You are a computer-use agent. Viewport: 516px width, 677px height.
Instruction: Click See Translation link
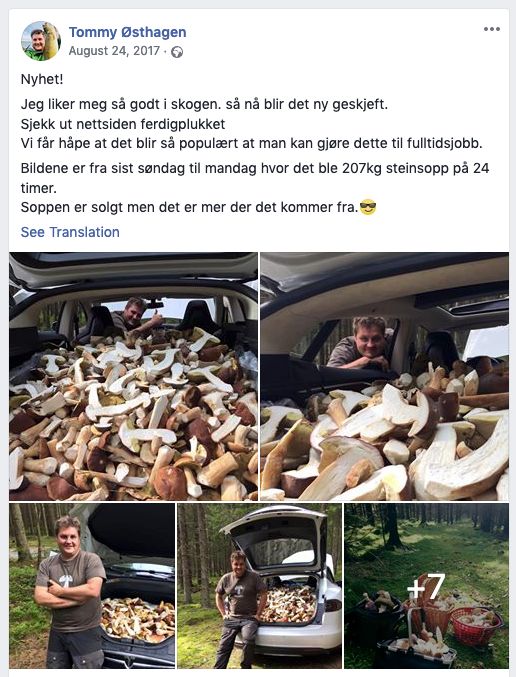(x=70, y=232)
